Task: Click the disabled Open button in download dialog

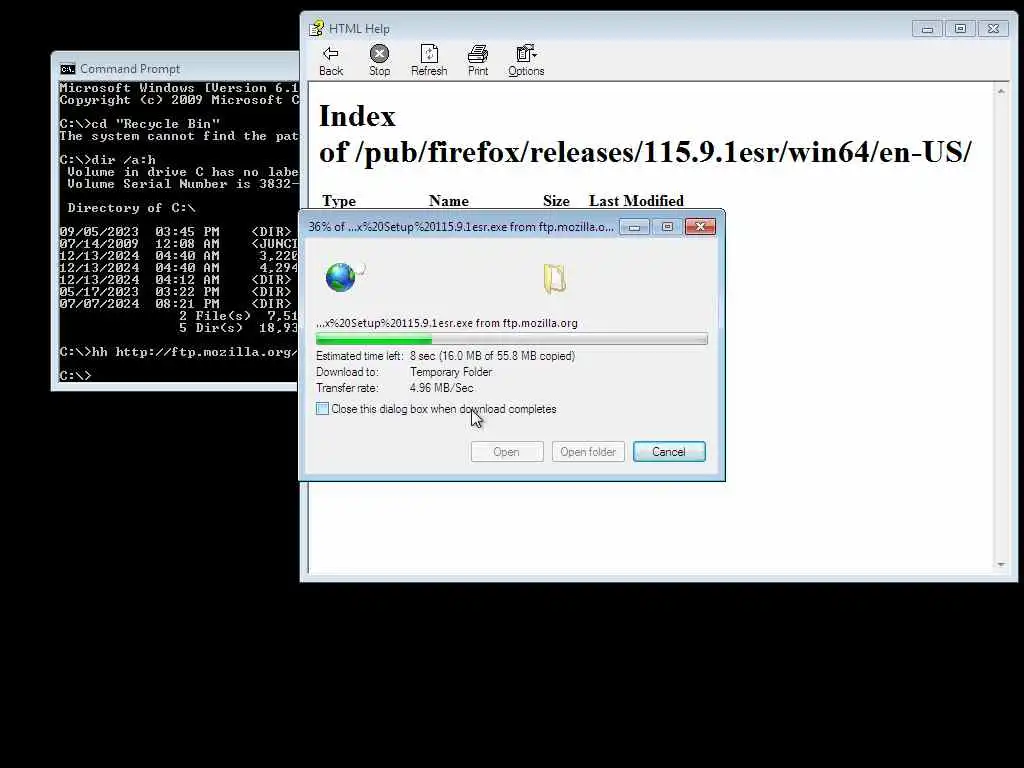Action: 507,452
